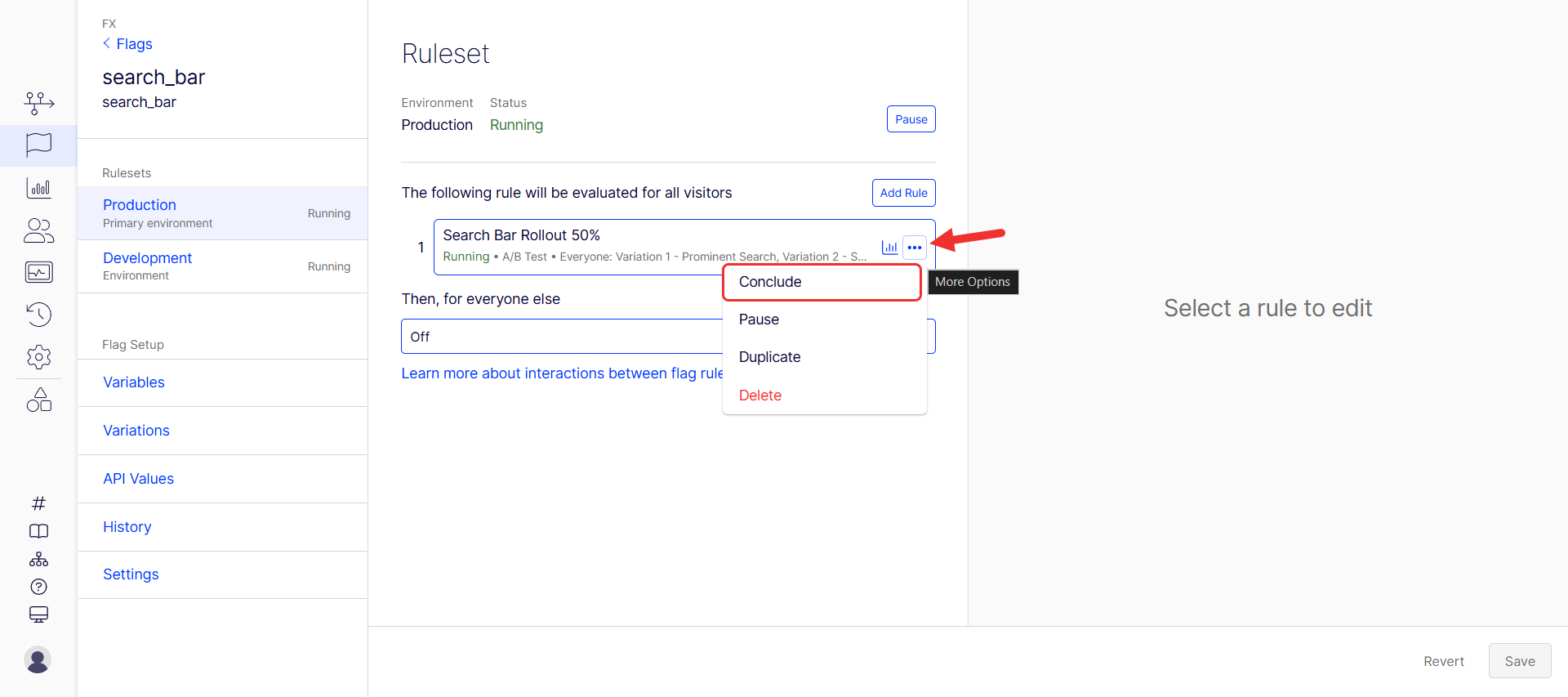Open the Variations flag setup page
Screen dimensions: 1568x697
(136, 431)
